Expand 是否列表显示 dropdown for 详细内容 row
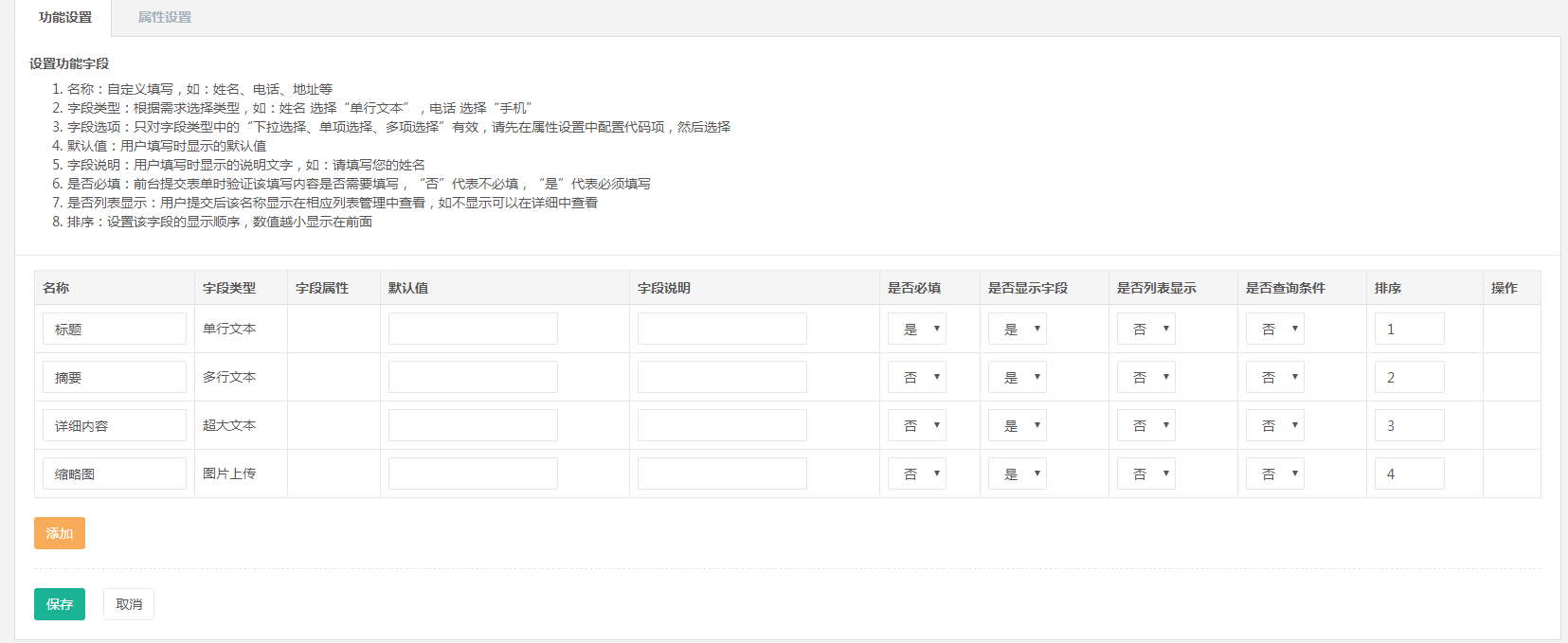This screenshot has height=643, width=1568. click(x=1146, y=425)
